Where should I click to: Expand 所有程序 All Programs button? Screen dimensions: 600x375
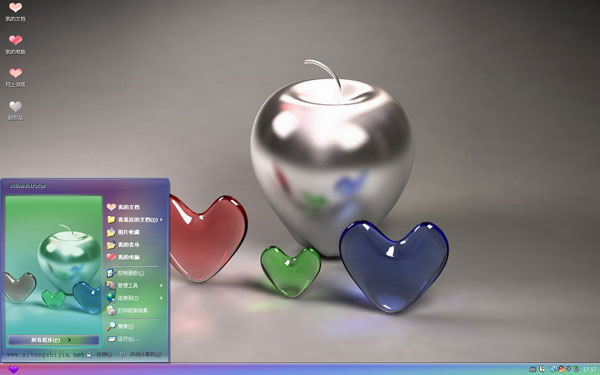click(x=54, y=340)
